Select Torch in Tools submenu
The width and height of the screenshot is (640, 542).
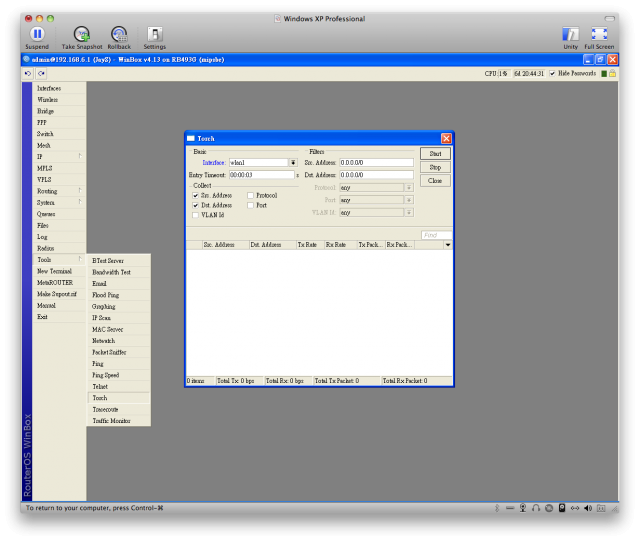pos(119,398)
